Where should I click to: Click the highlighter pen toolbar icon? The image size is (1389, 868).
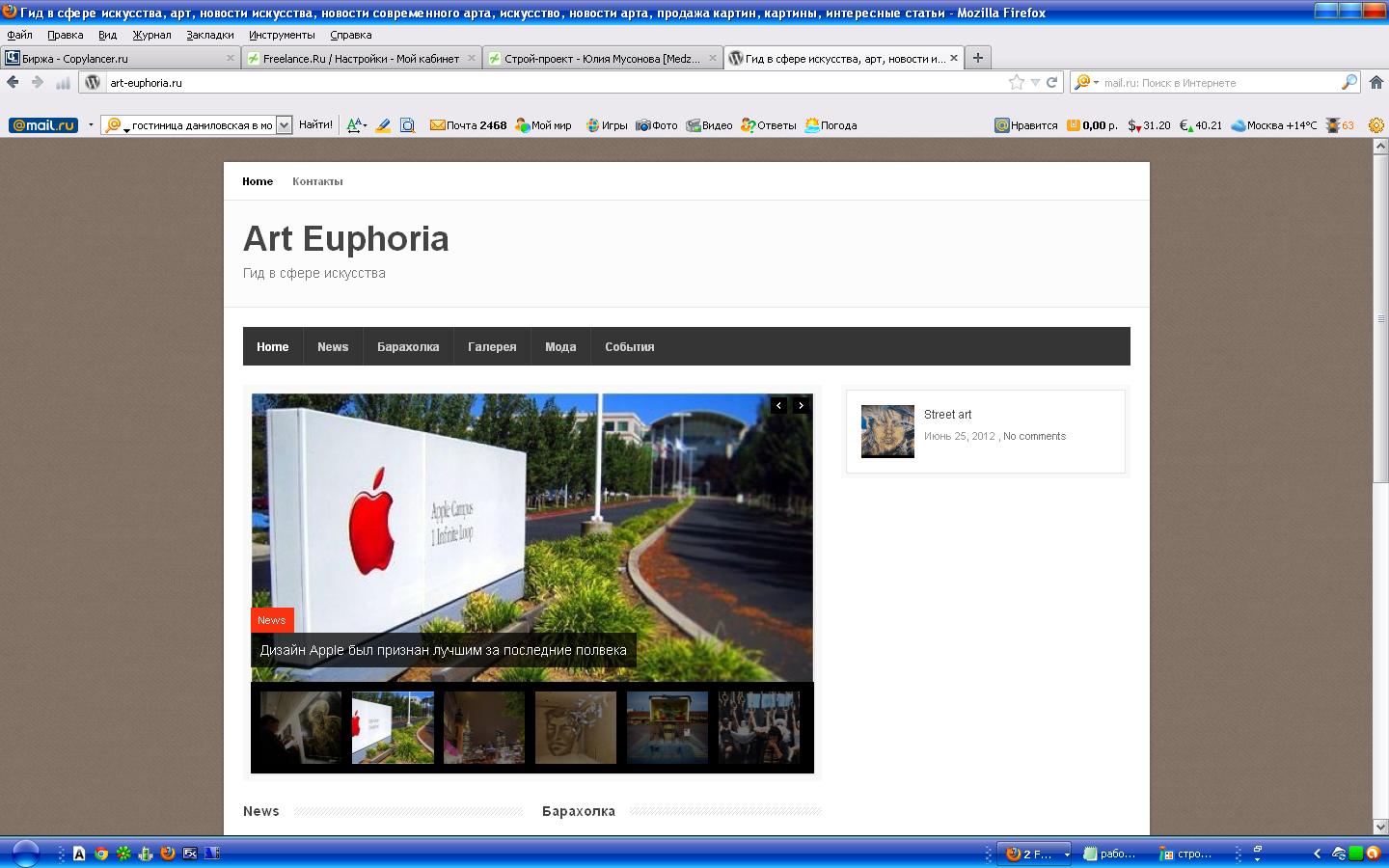[x=383, y=125]
